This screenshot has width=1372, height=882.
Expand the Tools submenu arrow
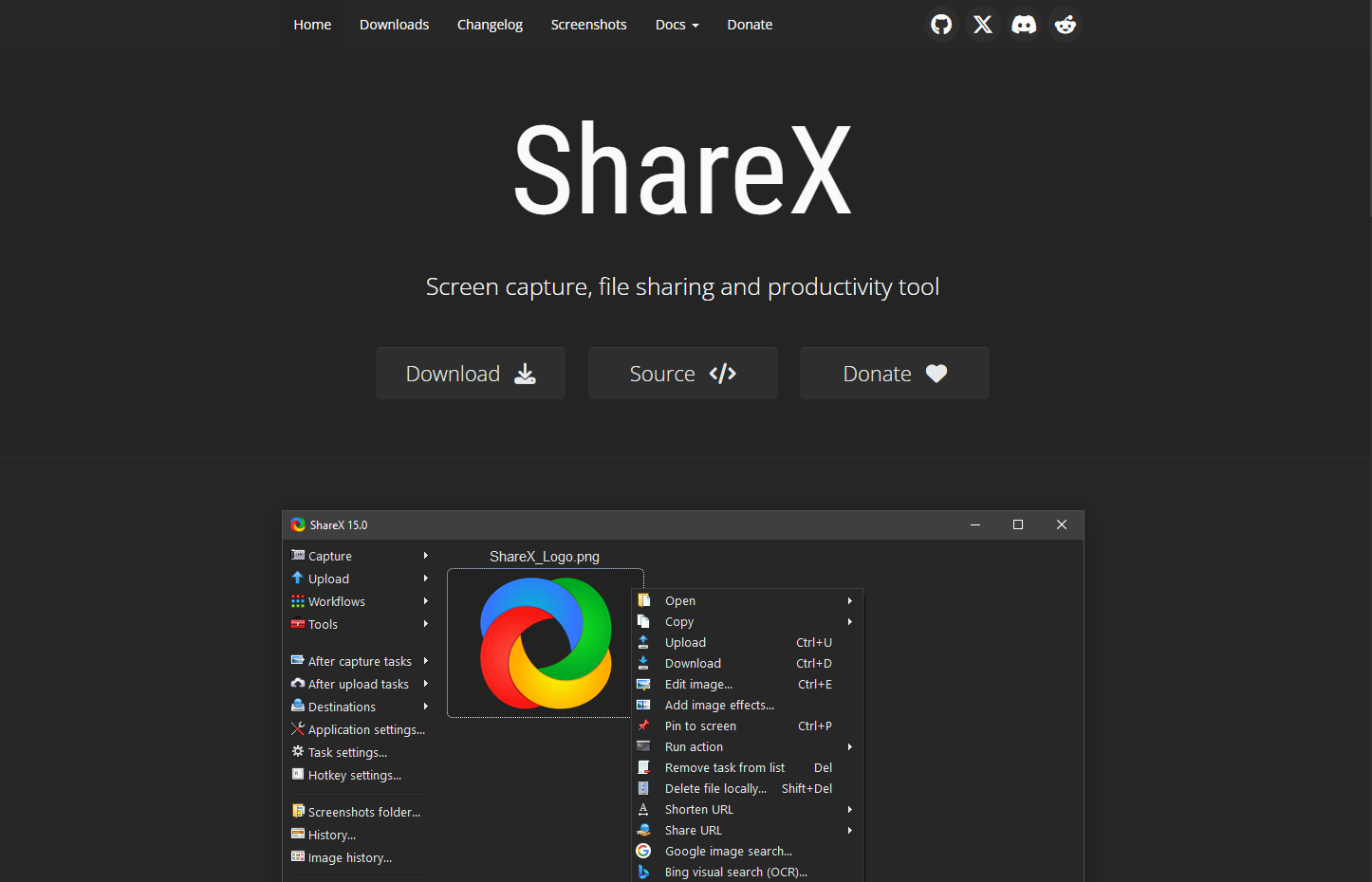tap(426, 624)
